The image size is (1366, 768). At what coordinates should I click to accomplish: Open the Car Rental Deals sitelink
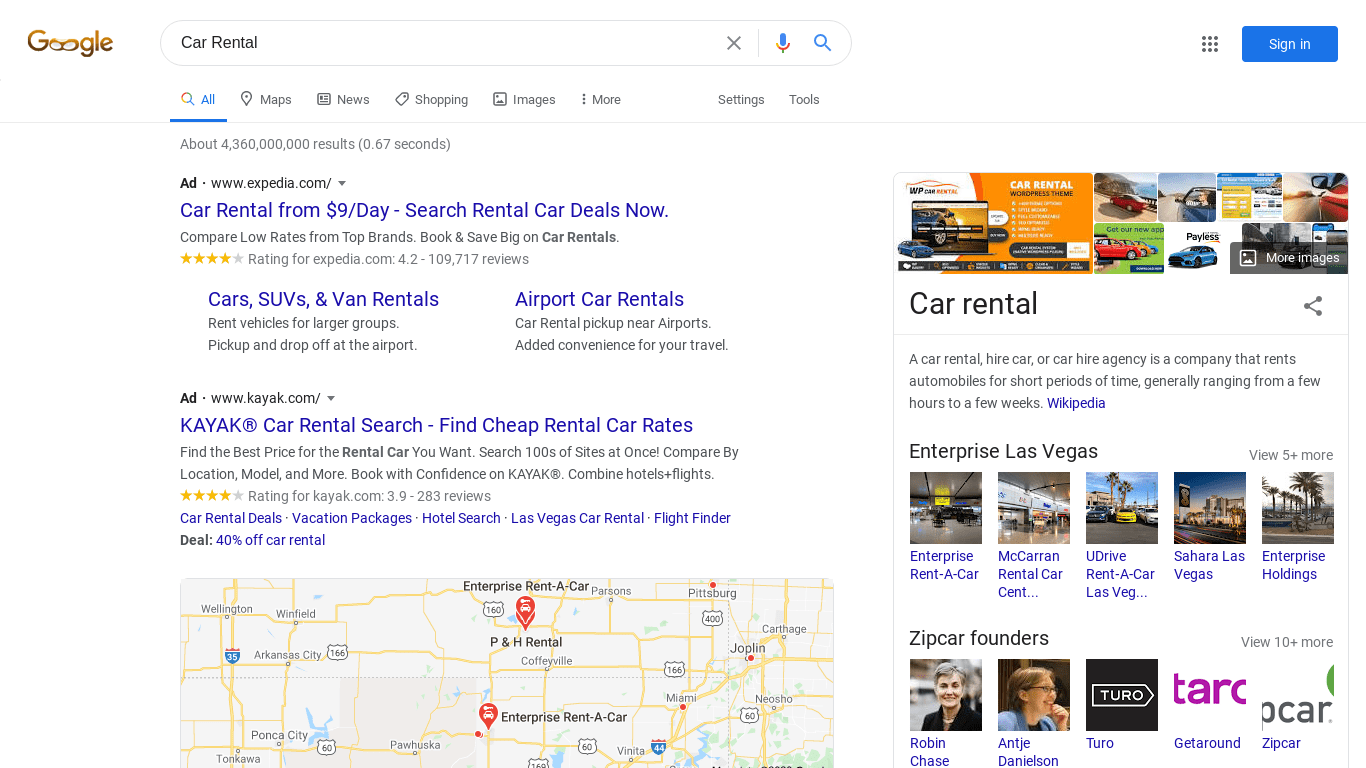point(231,518)
